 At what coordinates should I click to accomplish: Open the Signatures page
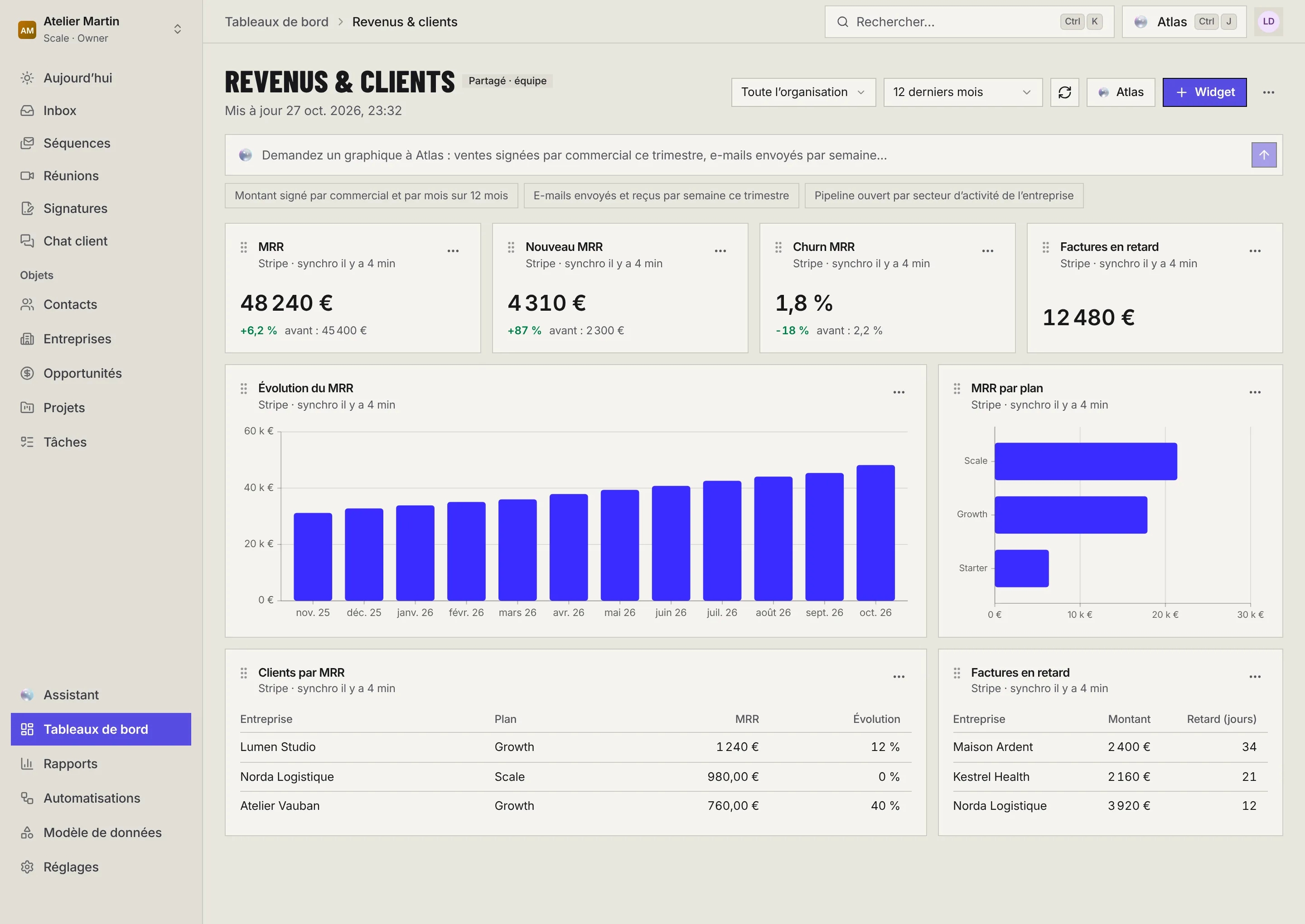101,208
